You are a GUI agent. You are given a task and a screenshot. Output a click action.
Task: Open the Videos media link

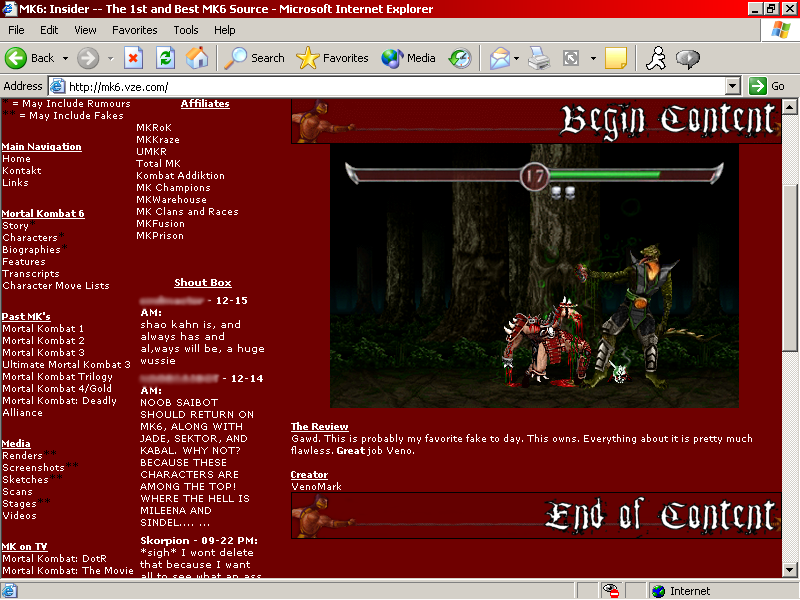point(19,515)
